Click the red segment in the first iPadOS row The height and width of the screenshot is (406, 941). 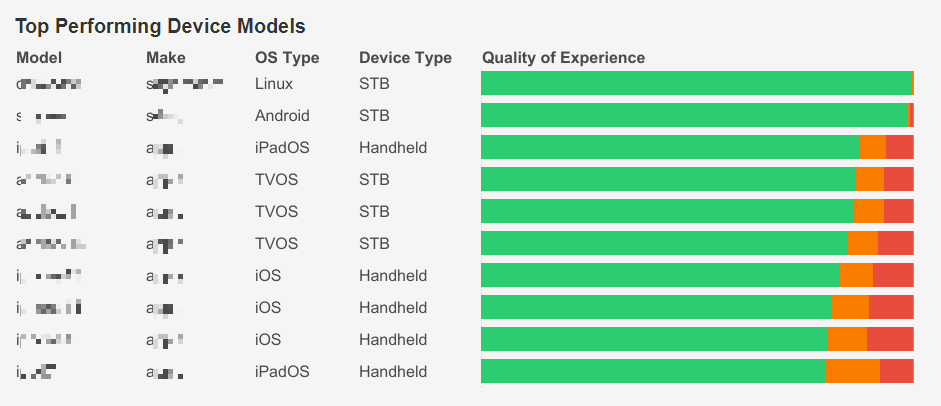tap(900, 147)
